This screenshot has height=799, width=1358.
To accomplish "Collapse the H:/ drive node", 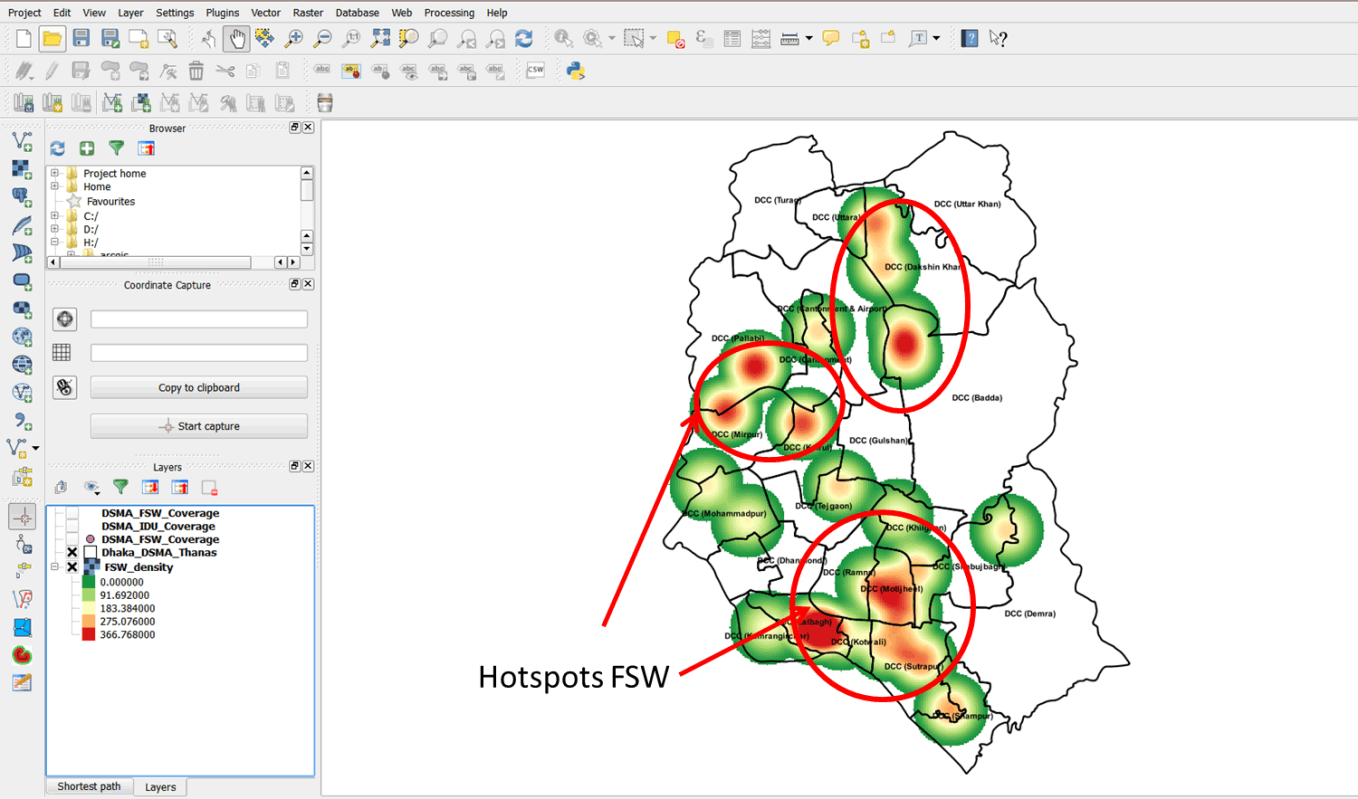I will [x=55, y=242].
